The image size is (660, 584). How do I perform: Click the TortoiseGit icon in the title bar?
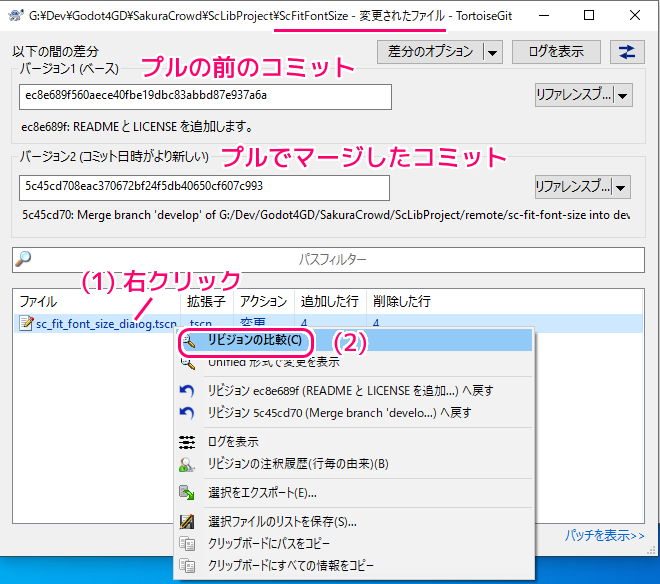coord(16,16)
